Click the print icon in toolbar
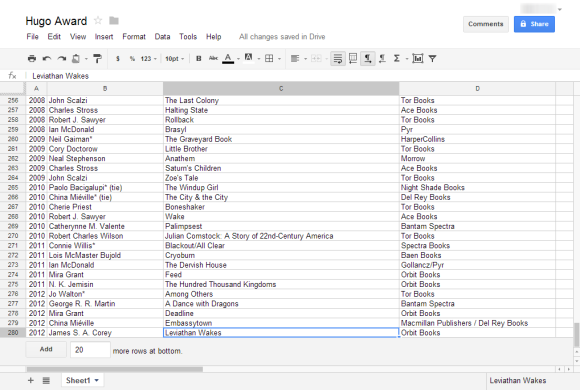Viewport: 580px width, 390px height. point(32,58)
